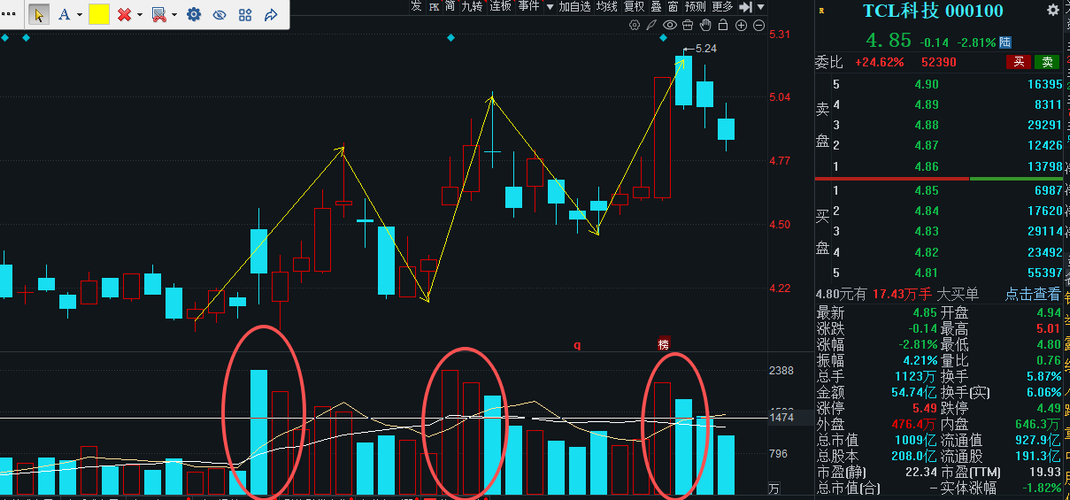Open the 九转 indicator tab
Viewport: 1070px width, 500px height.
point(471,7)
